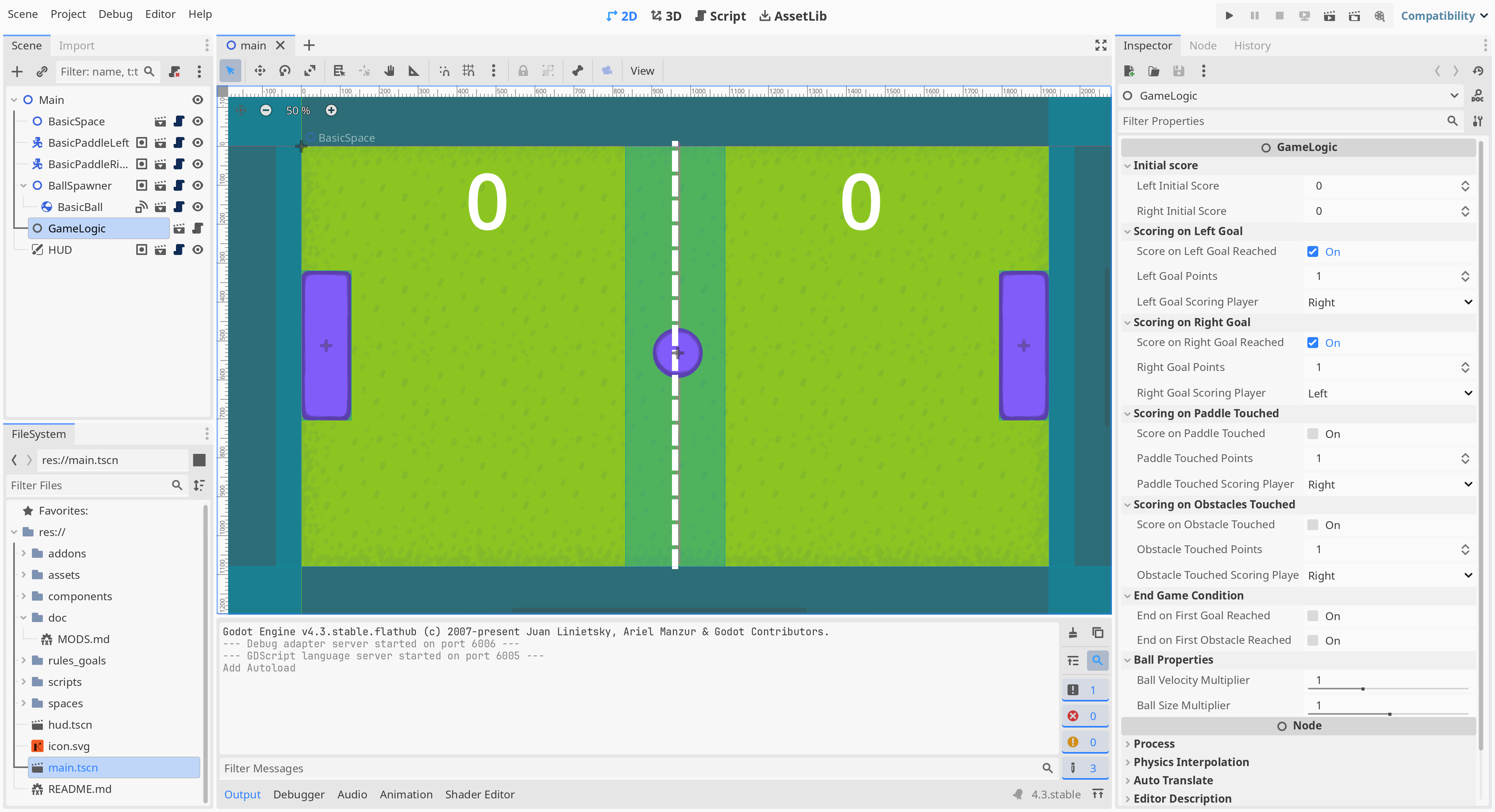Open the resource load folder icon in Inspector
This screenshot has width=1495, height=812.
point(1154,71)
